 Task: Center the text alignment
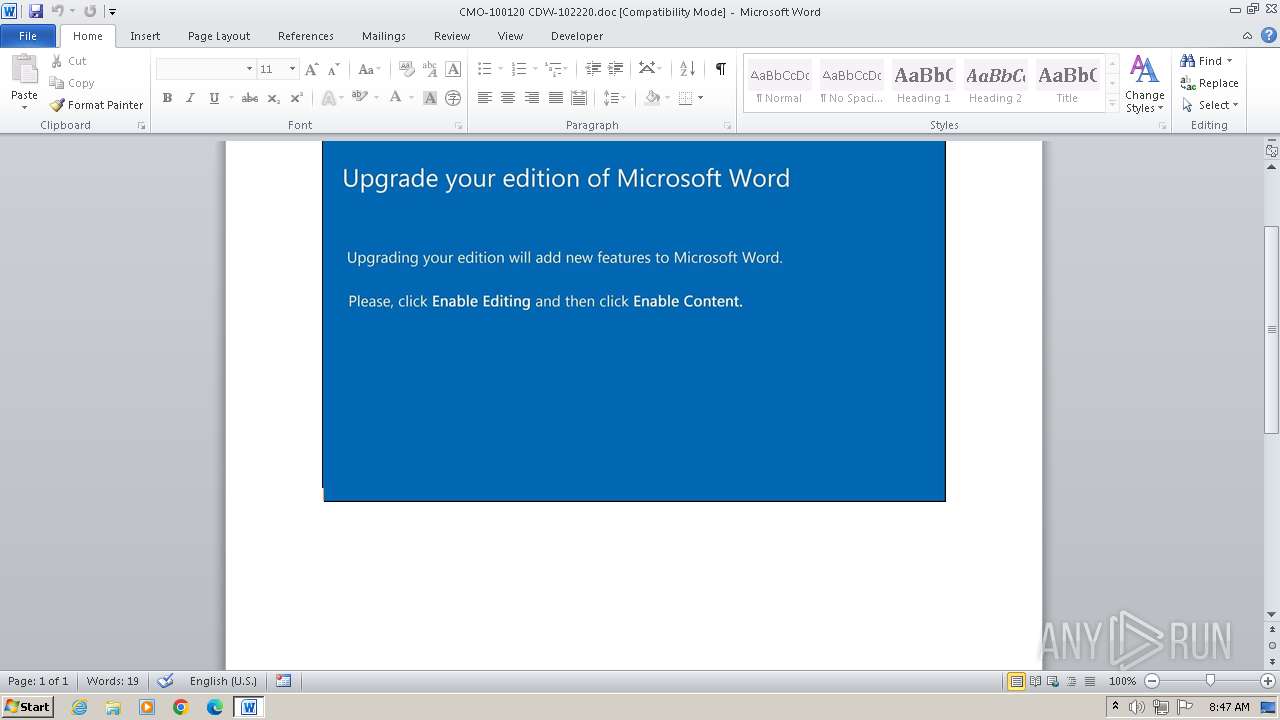(x=508, y=98)
